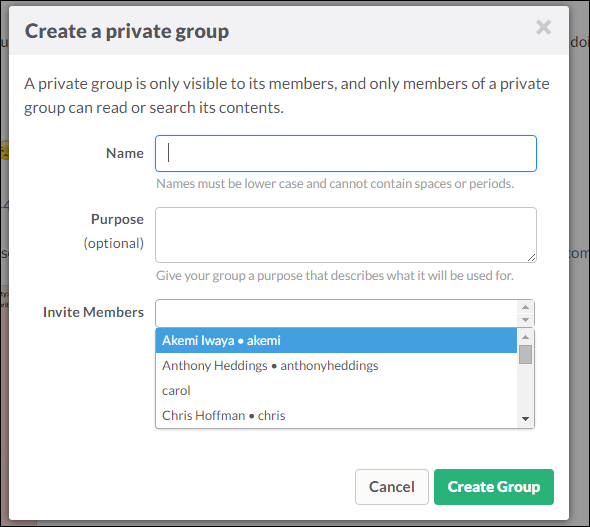Select Chris Hoffman from the member list
Image resolution: width=590 pixels, height=527 pixels.
336,416
